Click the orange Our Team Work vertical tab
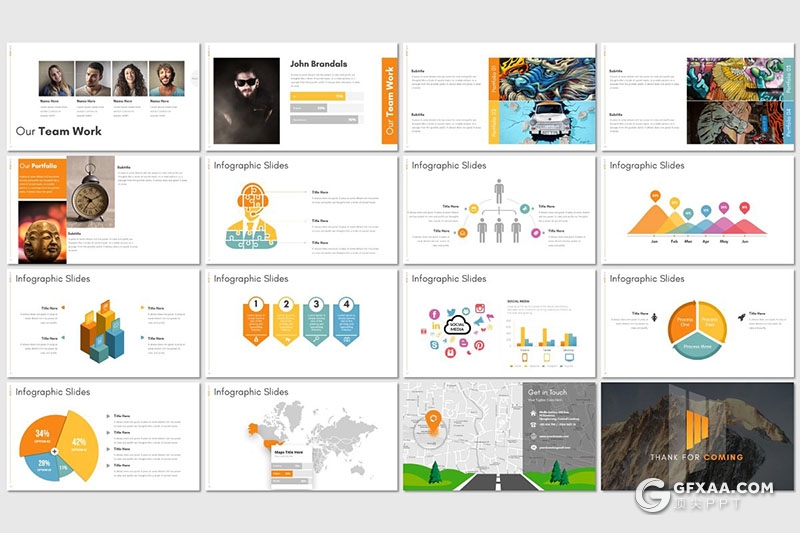 [389, 101]
